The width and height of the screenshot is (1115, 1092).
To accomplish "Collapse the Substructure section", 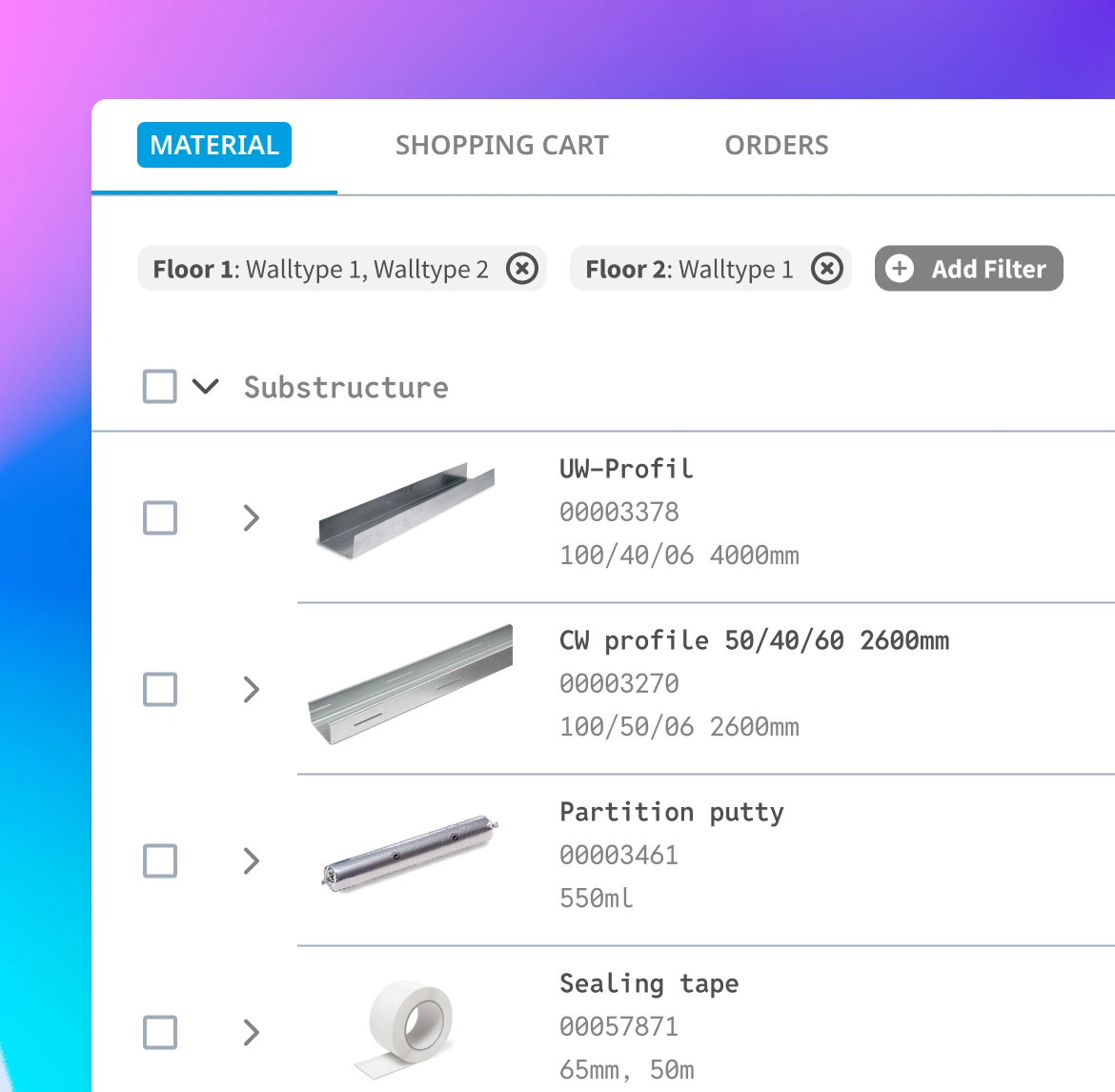I will [205, 387].
